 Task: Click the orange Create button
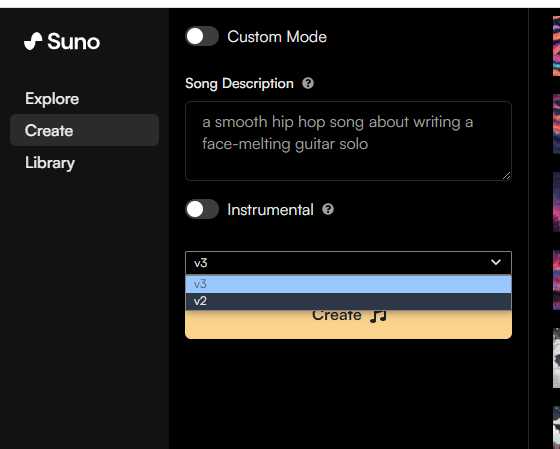[348, 324]
